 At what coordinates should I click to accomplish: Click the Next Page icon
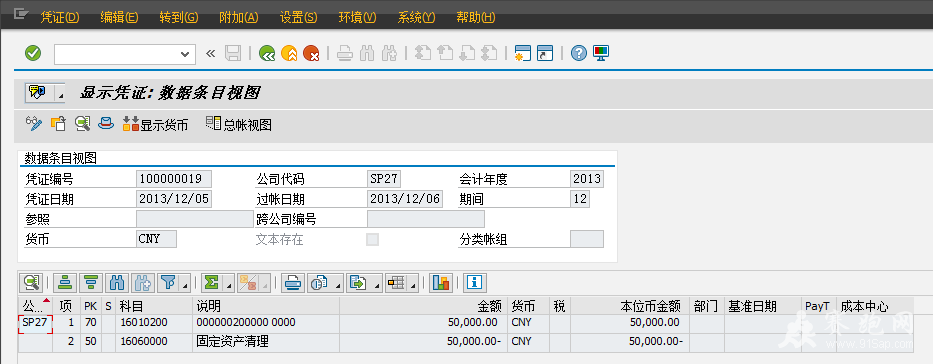coord(467,54)
